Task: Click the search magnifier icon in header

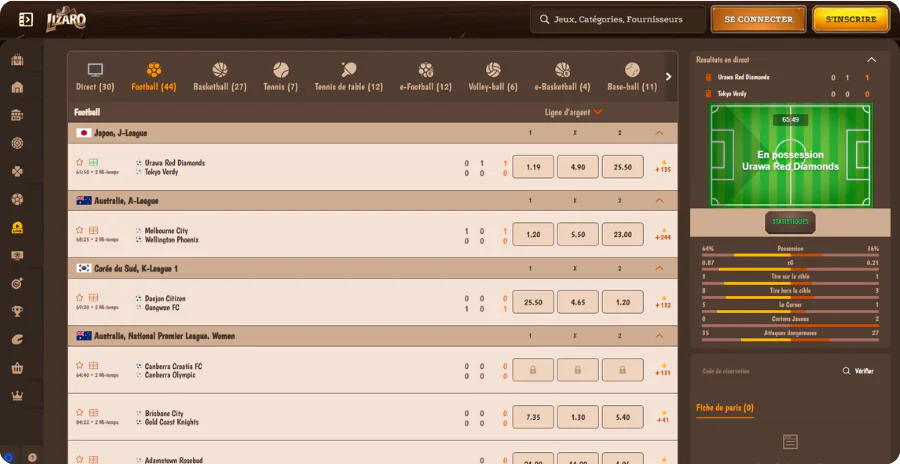Action: click(x=544, y=20)
